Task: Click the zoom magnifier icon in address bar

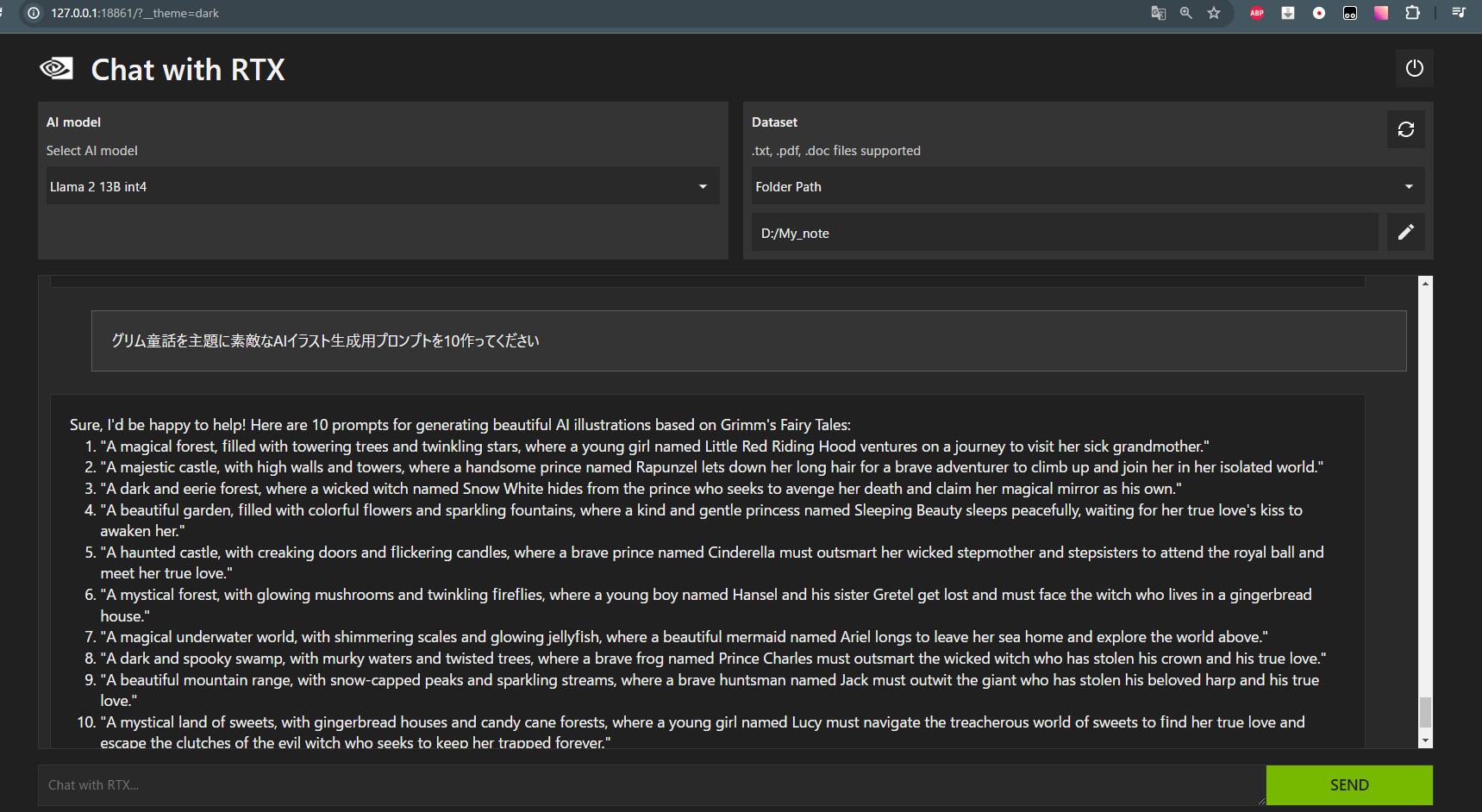Action: pyautogui.click(x=1186, y=13)
